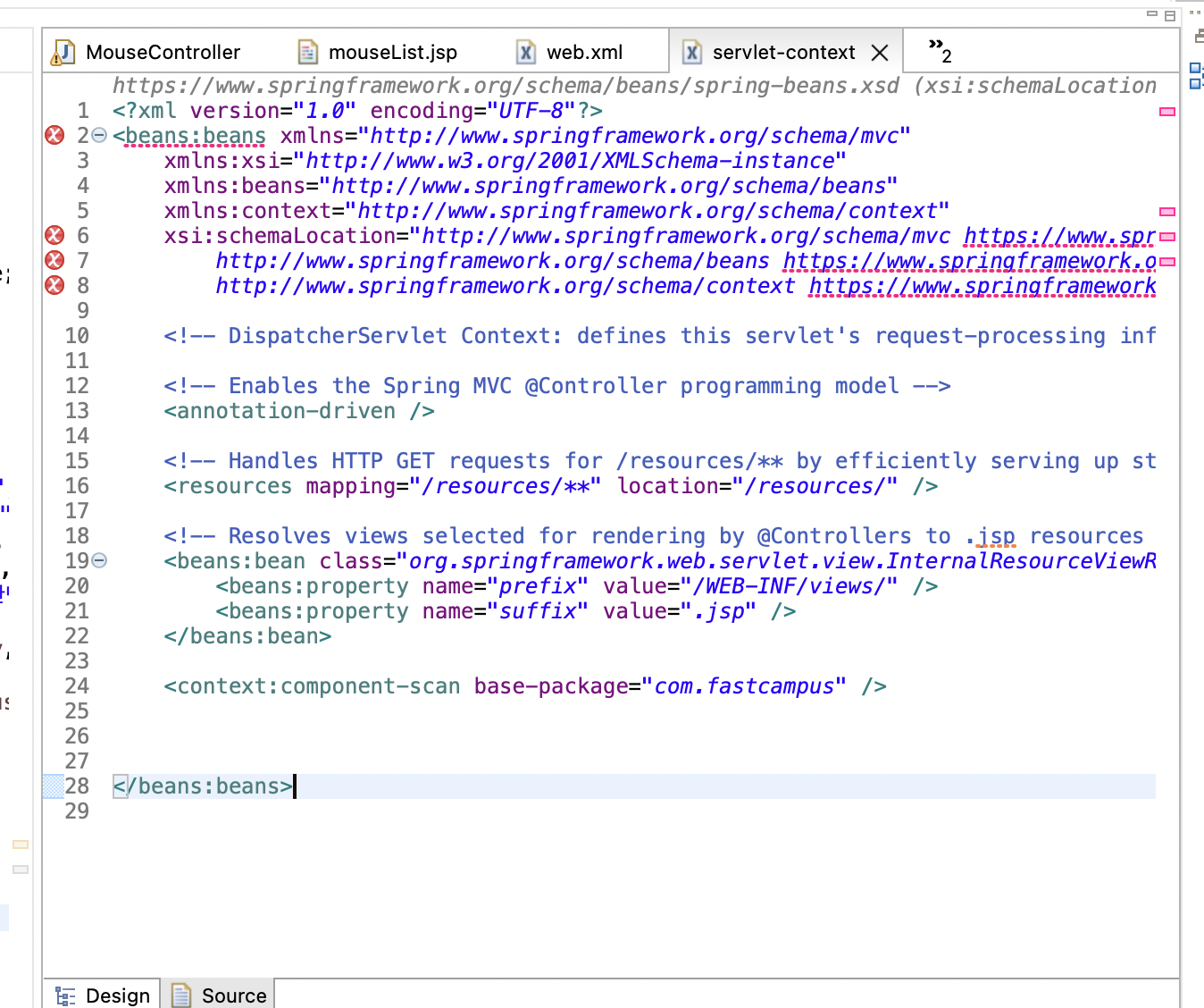Jump to top overview ruler error marker

click(1166, 112)
